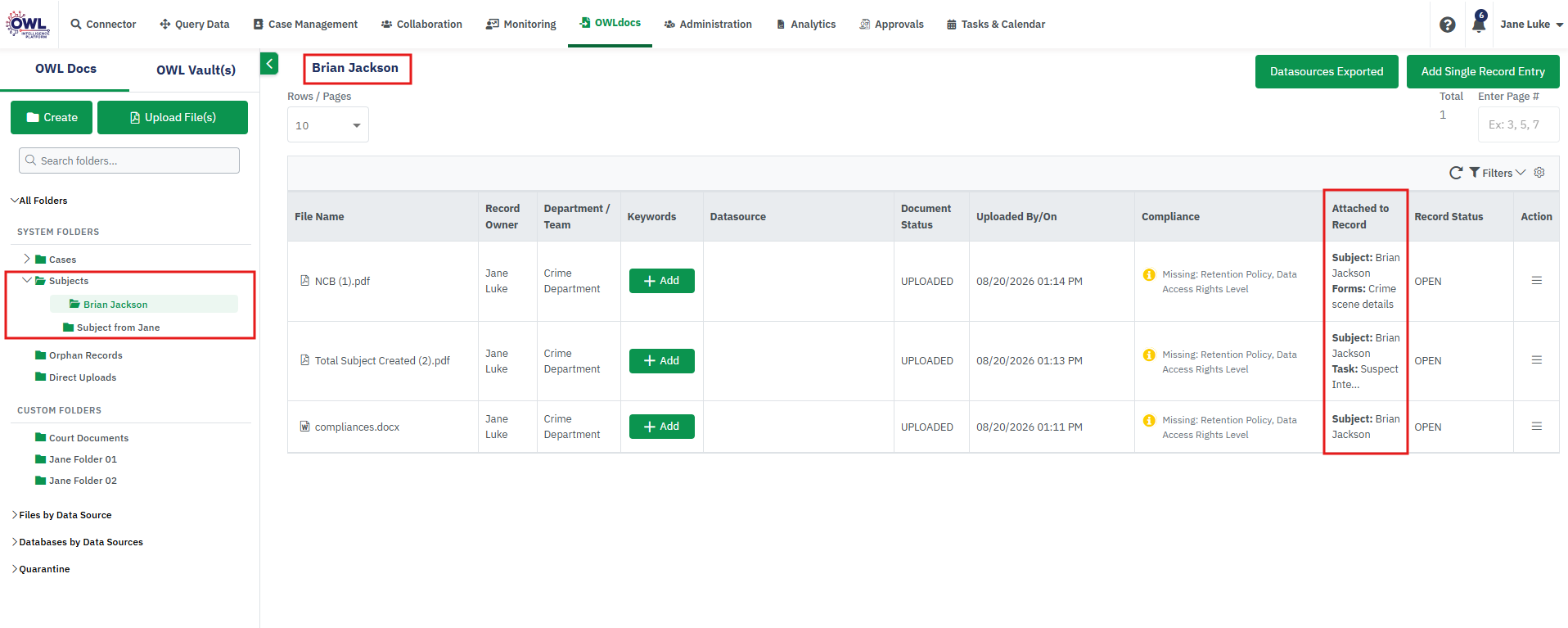This screenshot has width=1568, height=628.
Task: Click compliance warning icon for compliances.docx
Action: 1149,421
